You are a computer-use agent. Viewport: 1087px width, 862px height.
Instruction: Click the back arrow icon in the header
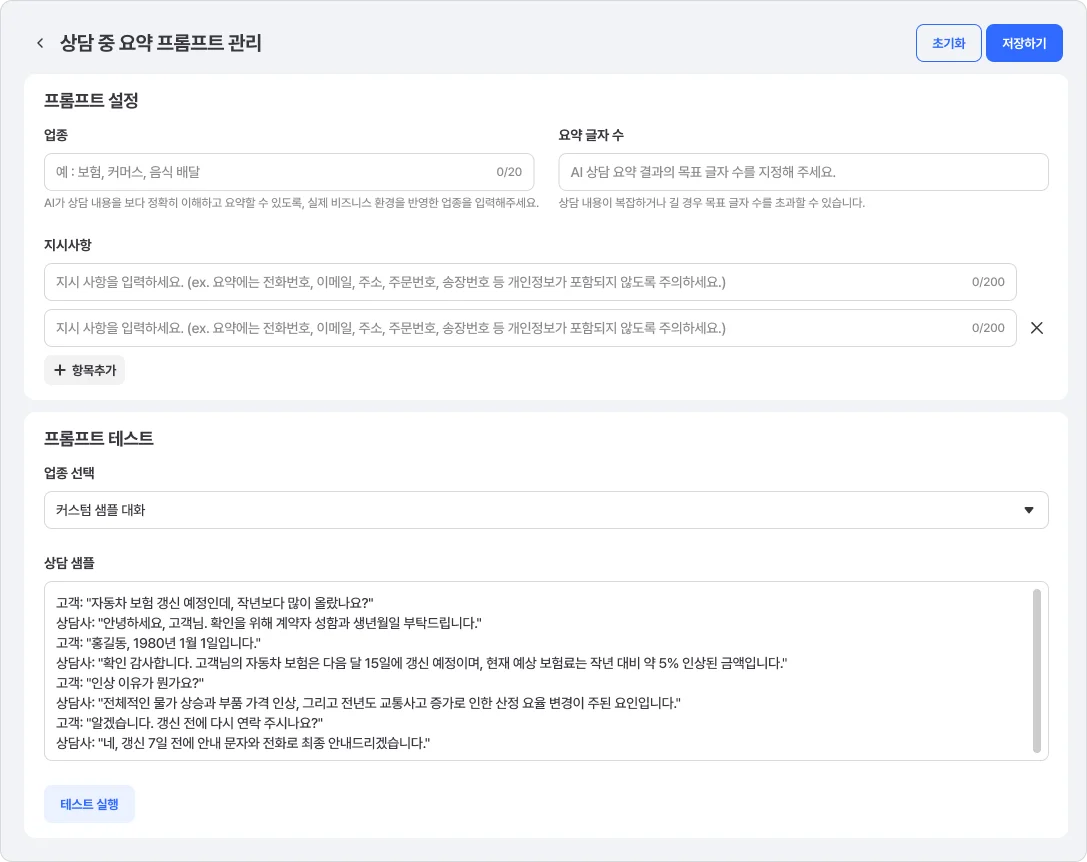point(40,43)
